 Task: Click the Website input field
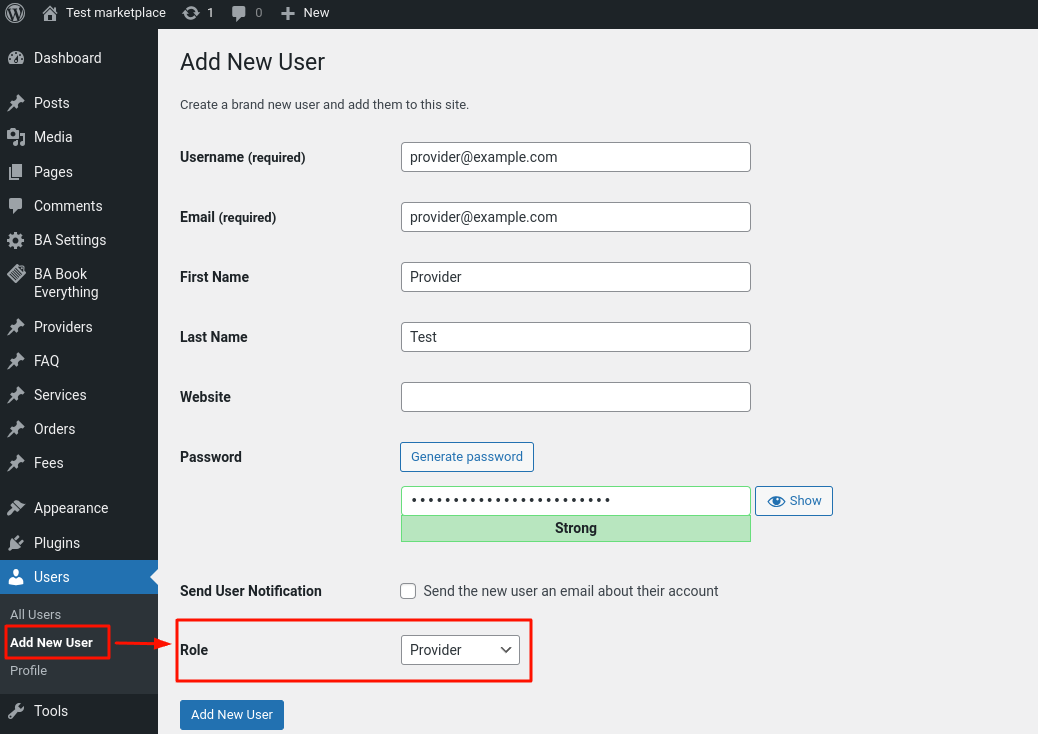(x=575, y=397)
